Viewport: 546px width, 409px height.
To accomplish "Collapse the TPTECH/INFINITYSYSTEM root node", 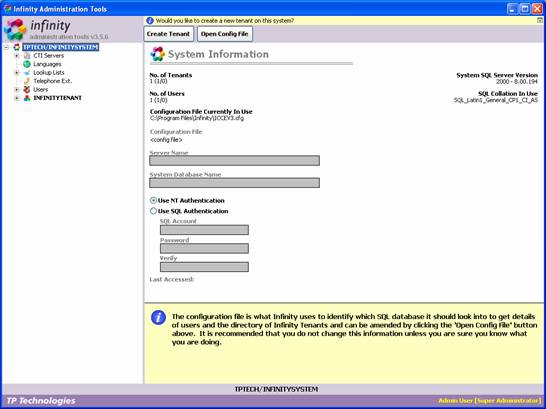I will (x=6, y=47).
